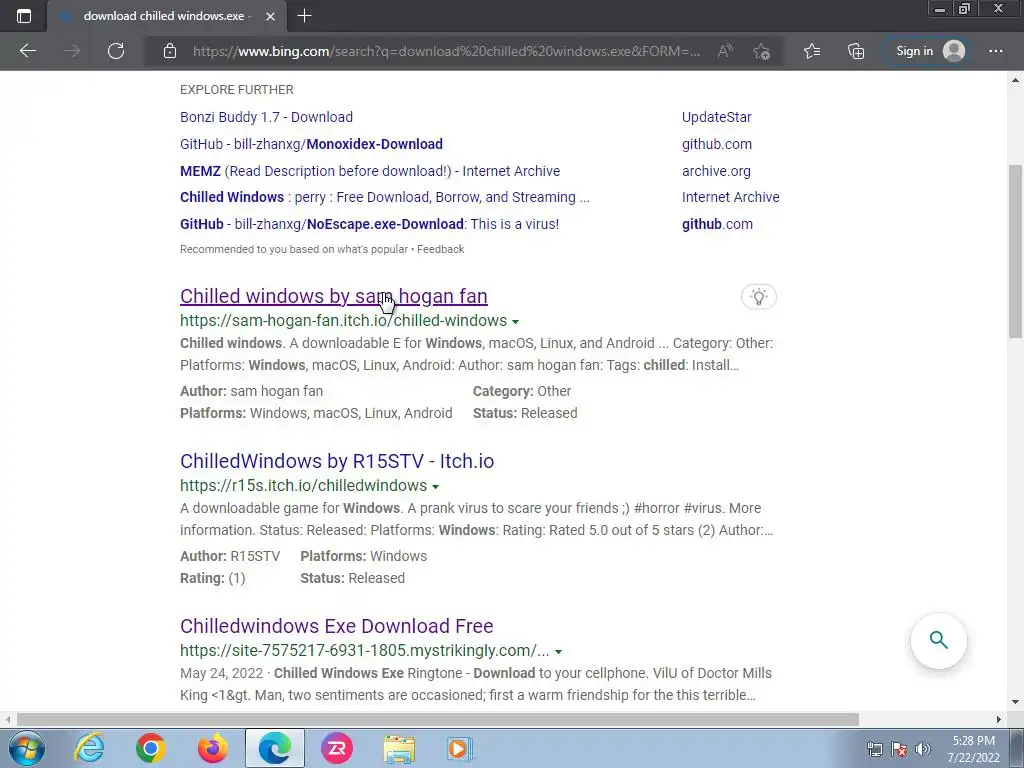Screen dimensions: 1024x768
Task: Open Chilled Windows : perry archive link
Action: (x=385, y=197)
